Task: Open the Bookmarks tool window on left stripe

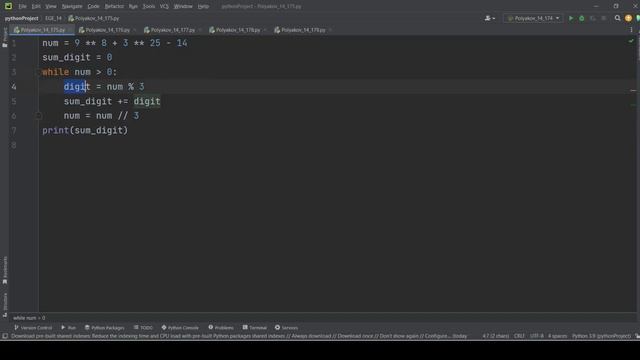Action: [5, 270]
